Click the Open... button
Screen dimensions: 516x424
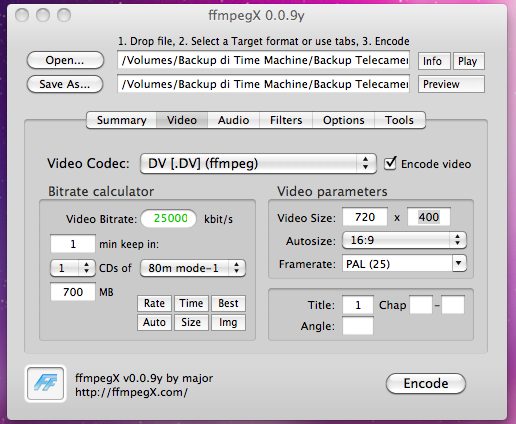65,60
